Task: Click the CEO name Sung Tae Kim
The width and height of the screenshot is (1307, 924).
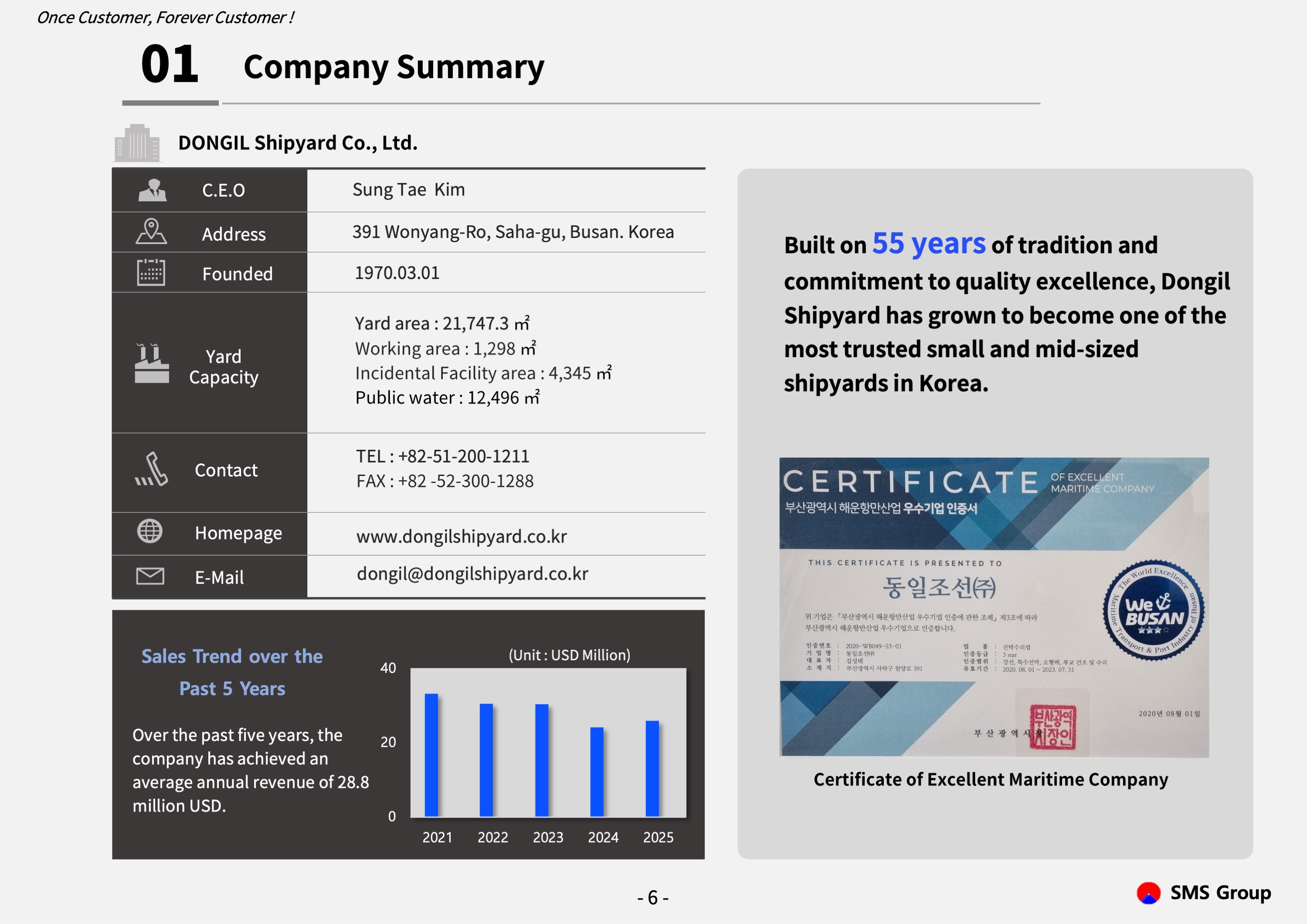Action: [x=409, y=190]
